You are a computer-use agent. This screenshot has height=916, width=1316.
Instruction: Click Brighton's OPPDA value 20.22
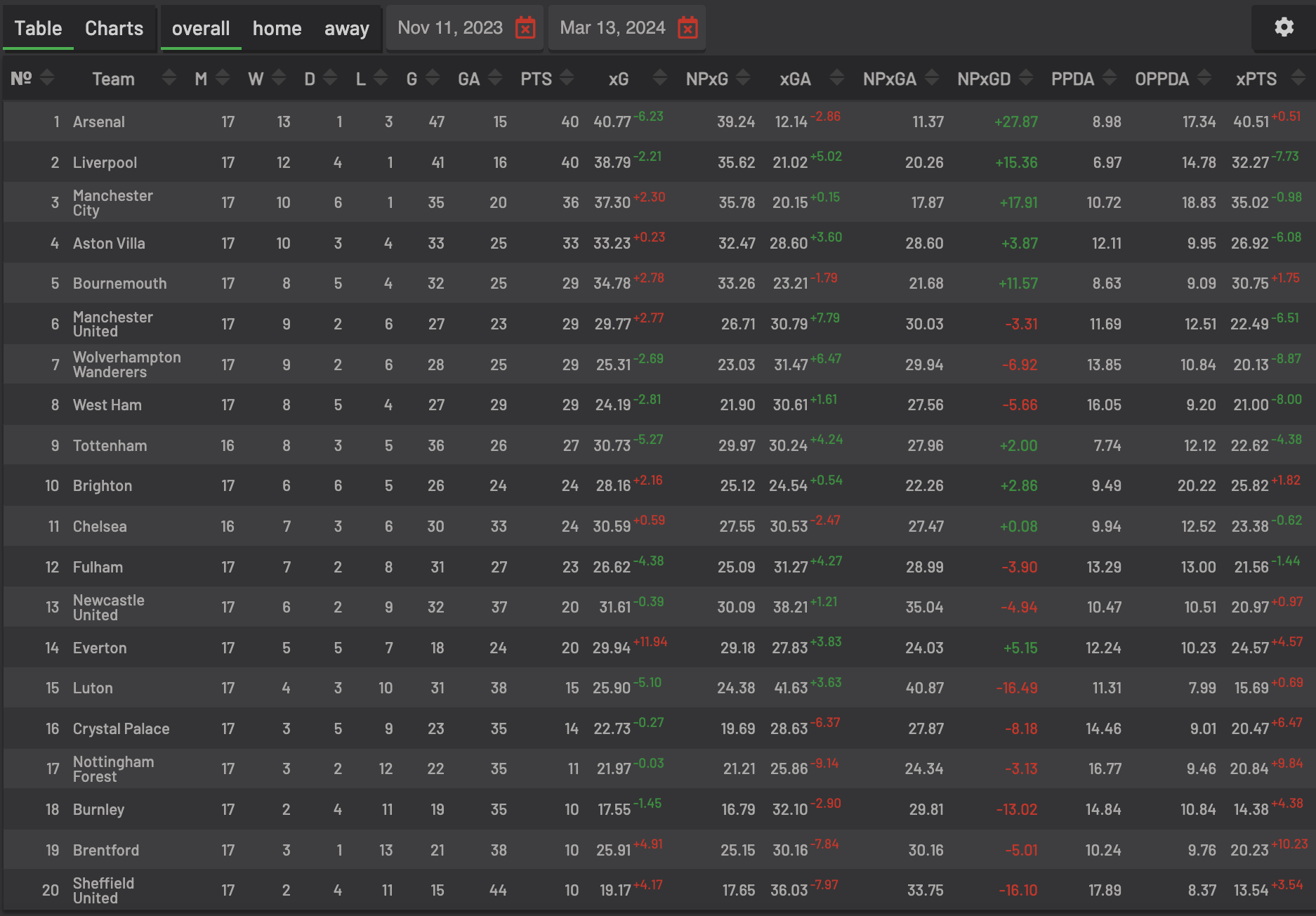click(1197, 485)
